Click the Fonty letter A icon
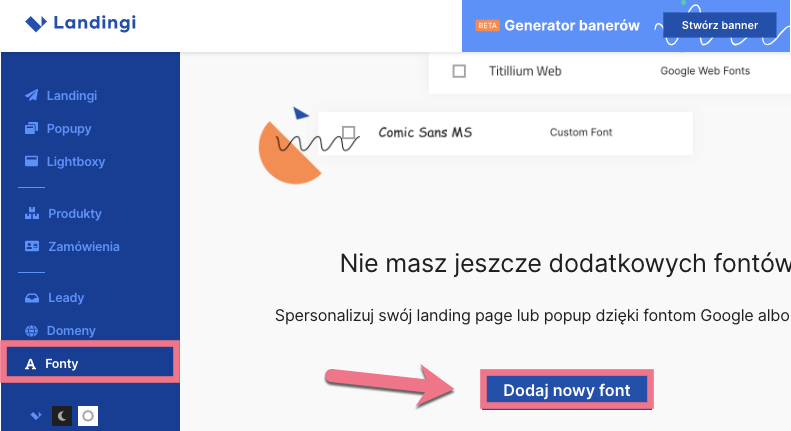The height and width of the screenshot is (431, 791). pyautogui.click(x=30, y=364)
